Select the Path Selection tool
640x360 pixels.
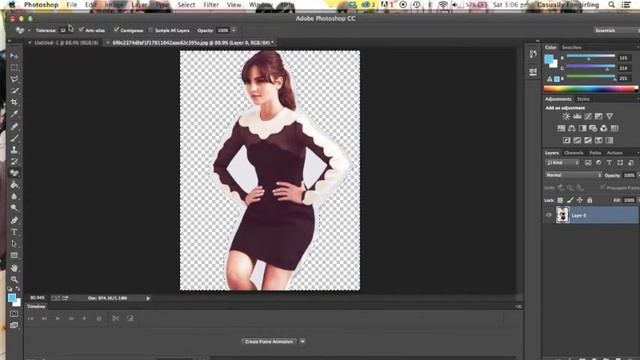coord(14,244)
